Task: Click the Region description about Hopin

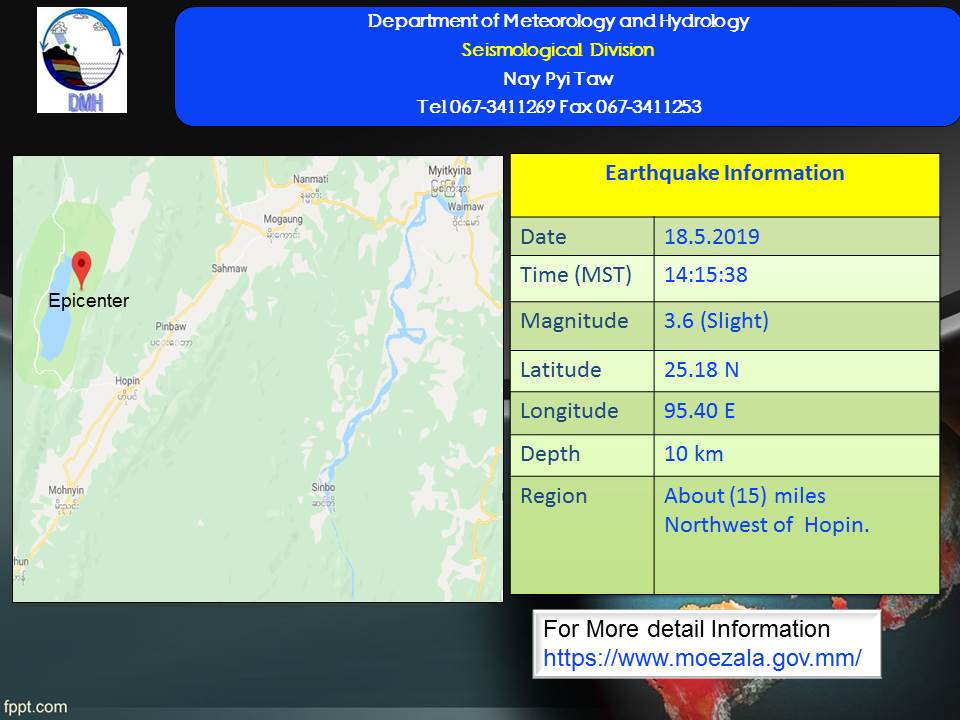Action: tap(767, 510)
